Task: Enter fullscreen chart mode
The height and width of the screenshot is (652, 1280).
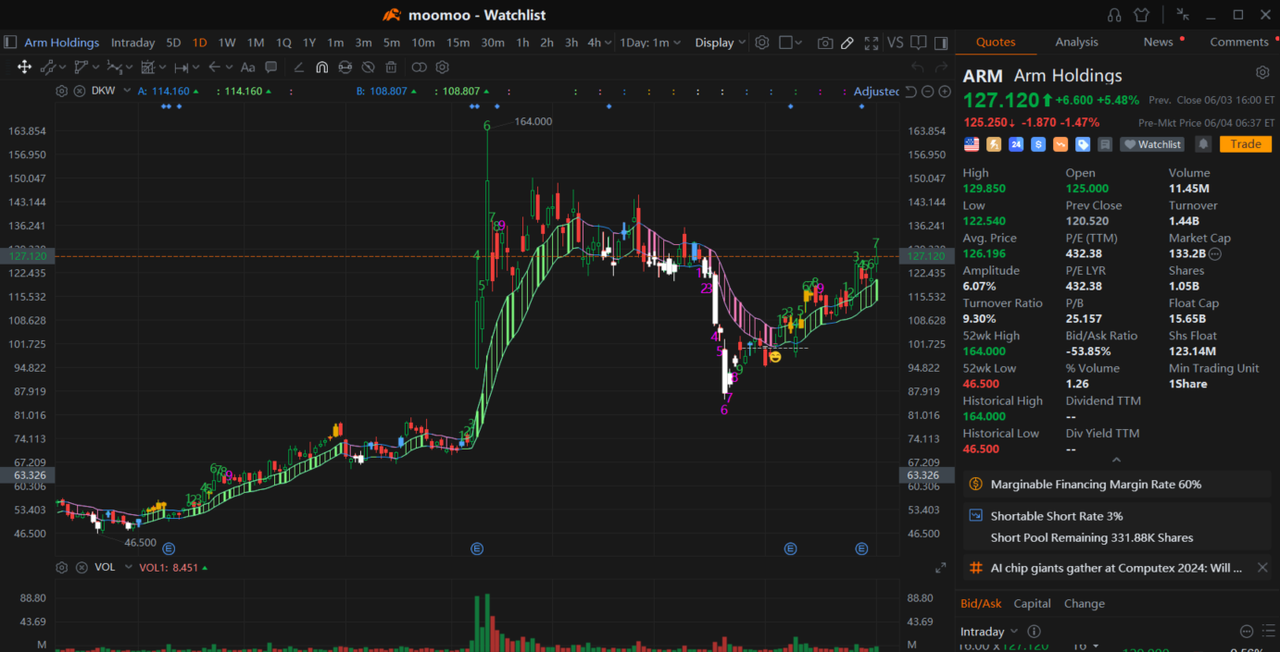Action: point(872,43)
